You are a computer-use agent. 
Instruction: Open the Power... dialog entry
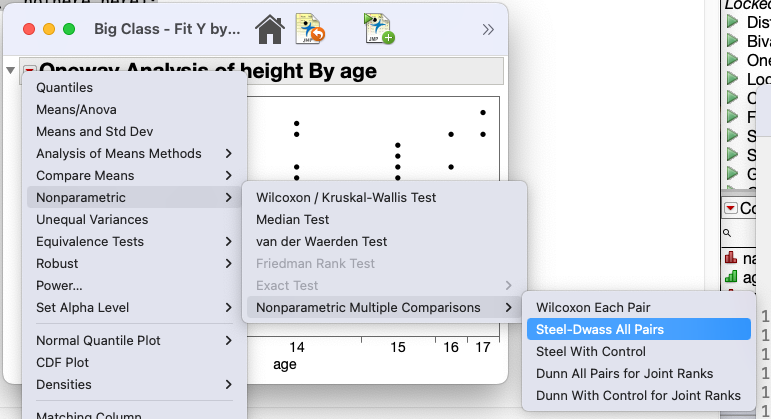coord(59,286)
